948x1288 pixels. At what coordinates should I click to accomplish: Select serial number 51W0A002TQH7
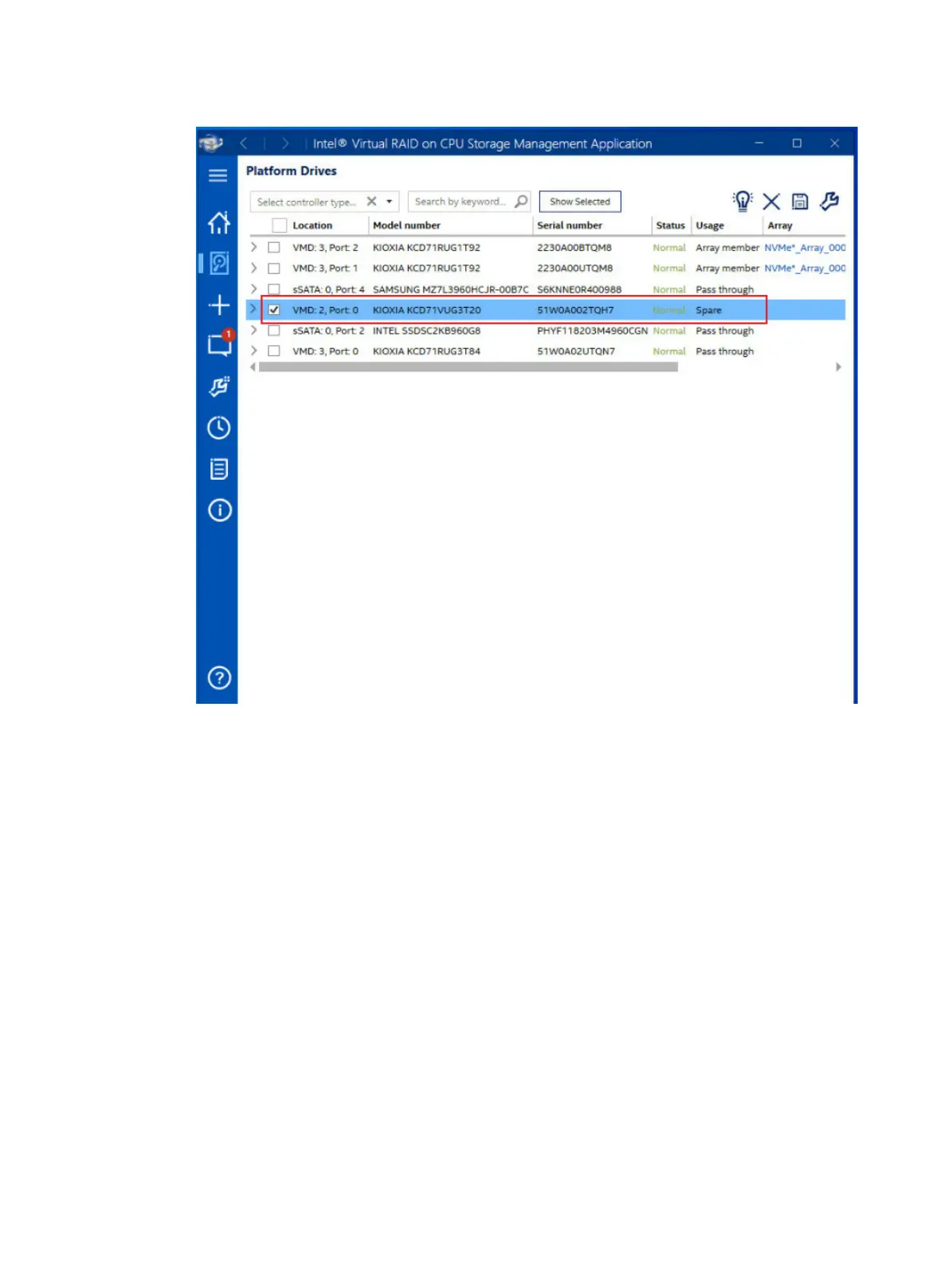point(575,310)
